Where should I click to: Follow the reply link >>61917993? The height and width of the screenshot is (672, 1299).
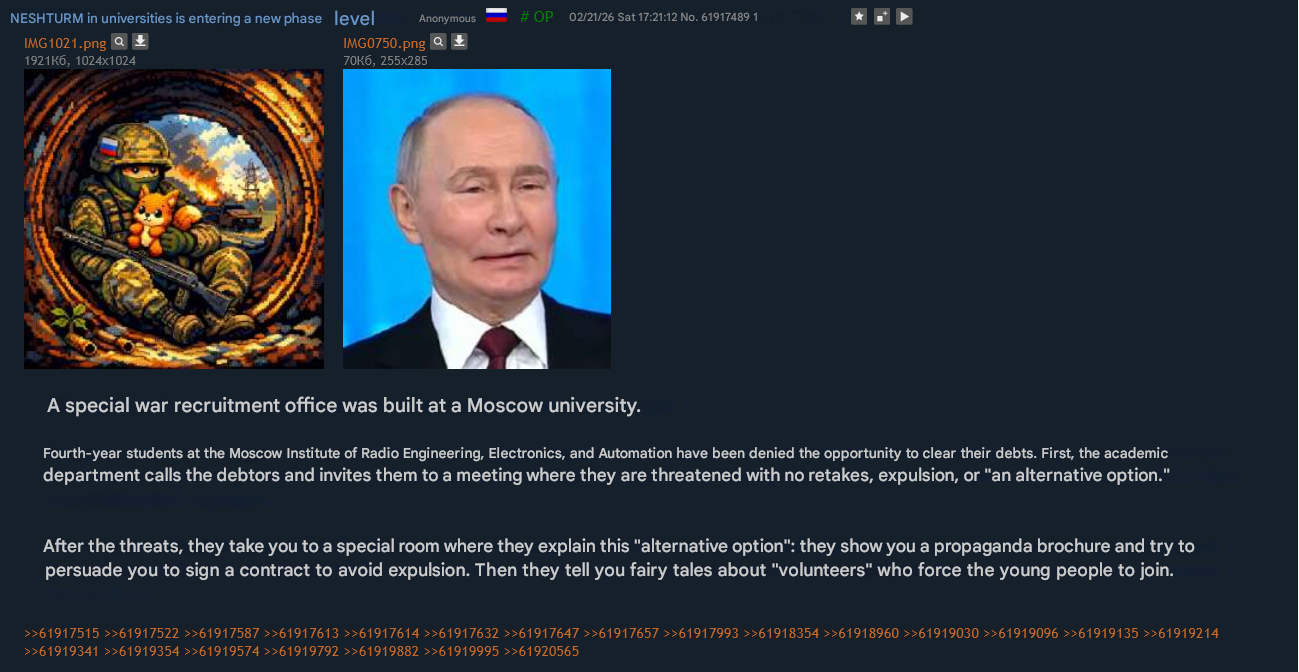pos(702,633)
